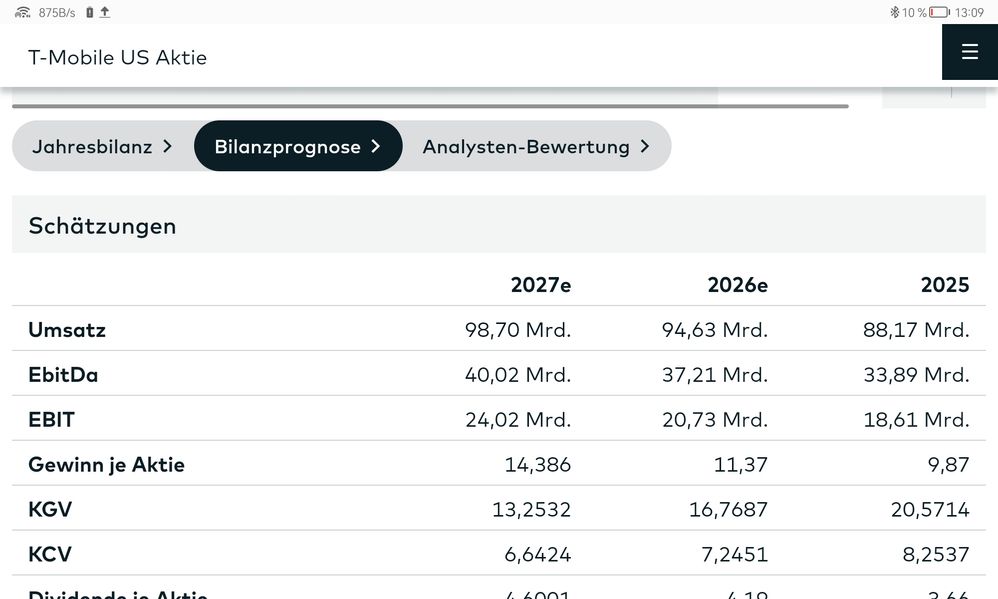Image resolution: width=998 pixels, height=599 pixels.
Task: Click the KCV value 7,2451
Action: pos(734,554)
